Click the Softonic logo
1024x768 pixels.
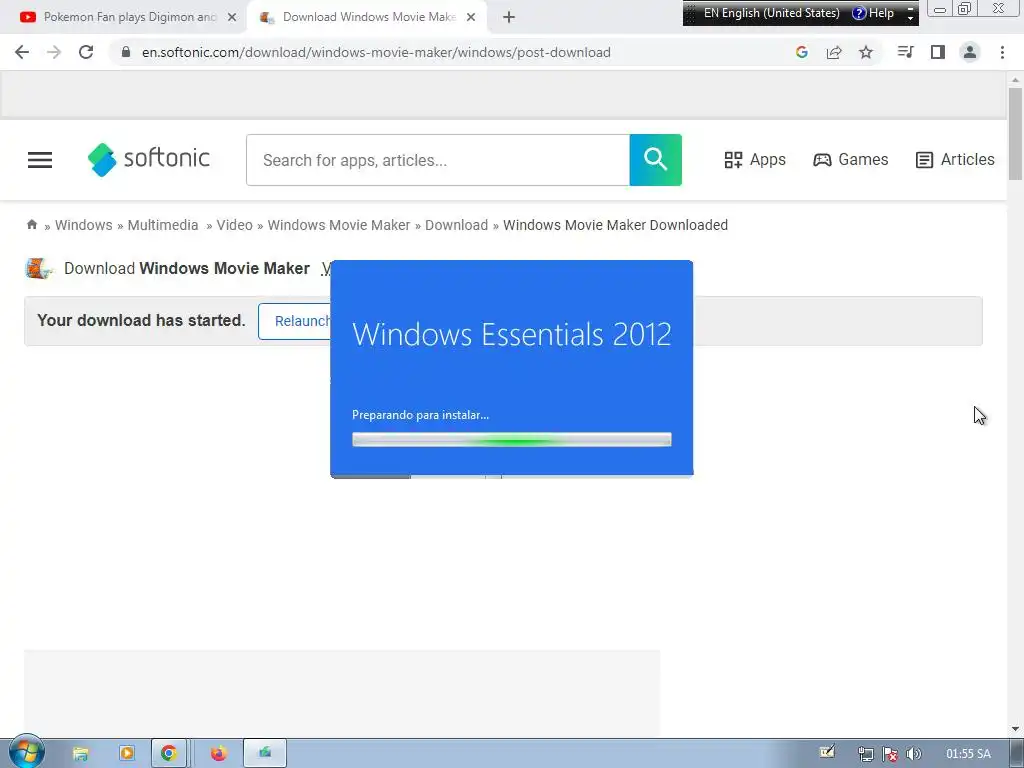[x=149, y=159]
